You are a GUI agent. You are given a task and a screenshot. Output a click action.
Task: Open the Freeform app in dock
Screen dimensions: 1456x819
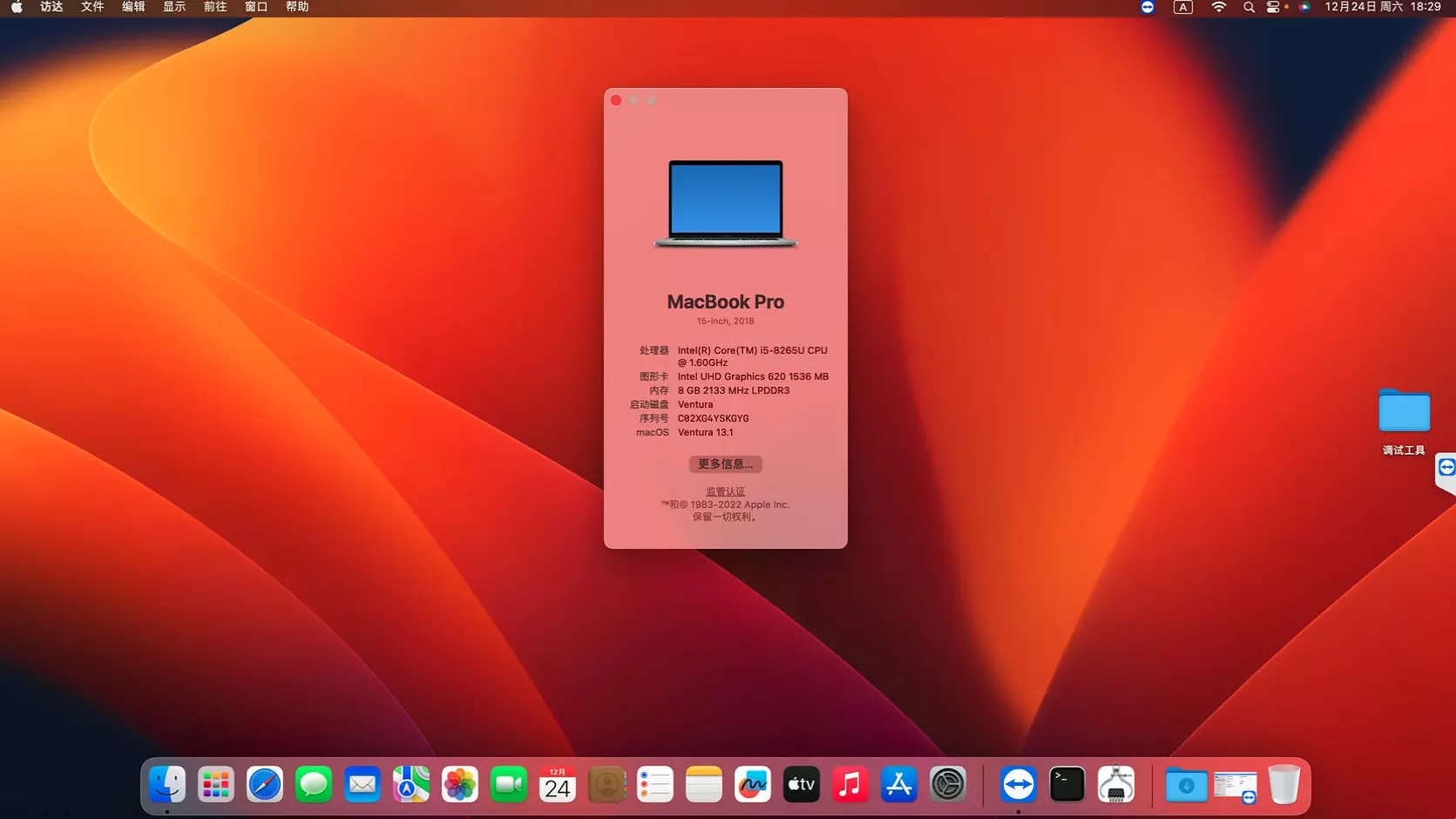[x=752, y=785]
